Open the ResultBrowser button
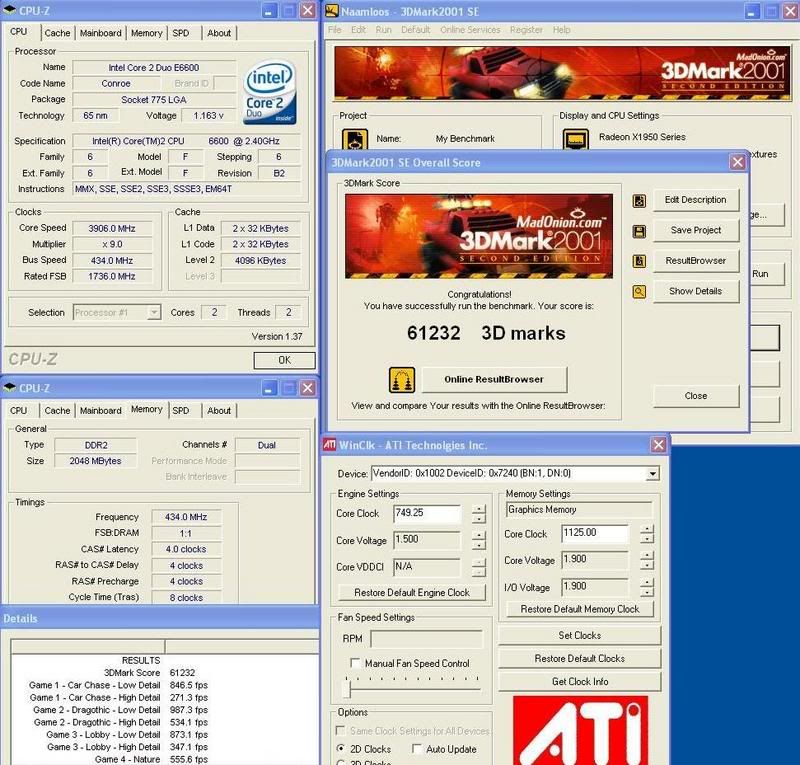 (x=695, y=261)
